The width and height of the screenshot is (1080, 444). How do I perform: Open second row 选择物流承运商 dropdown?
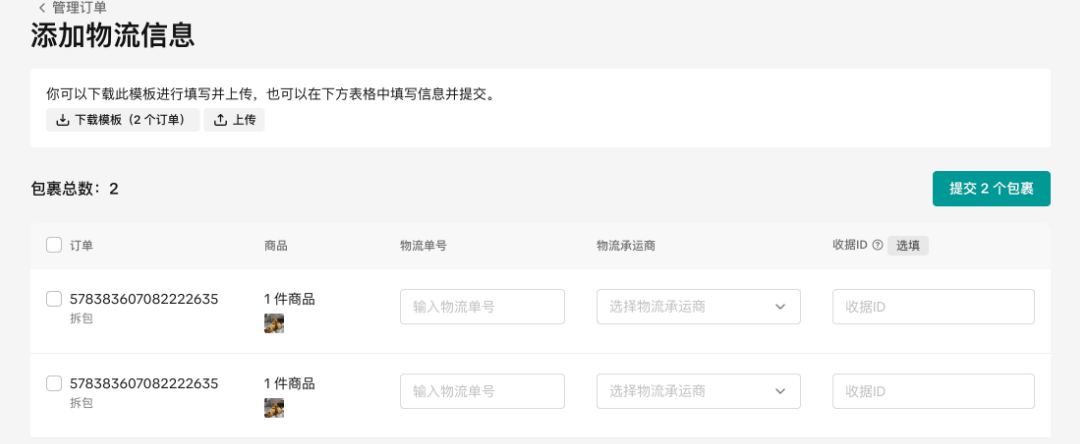[698, 391]
